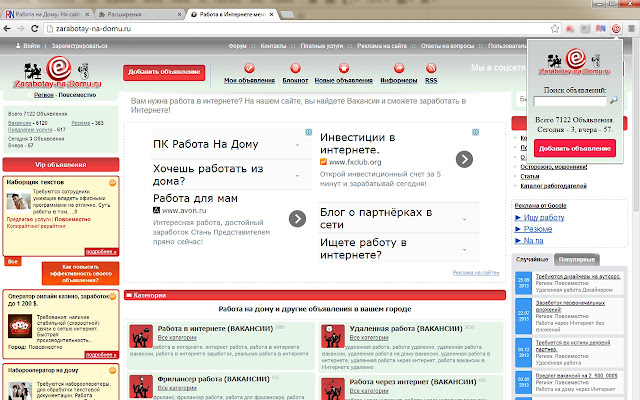The image size is (640, 400).
Task: Select the Популярные tab in sidebar
Action: 577,260
